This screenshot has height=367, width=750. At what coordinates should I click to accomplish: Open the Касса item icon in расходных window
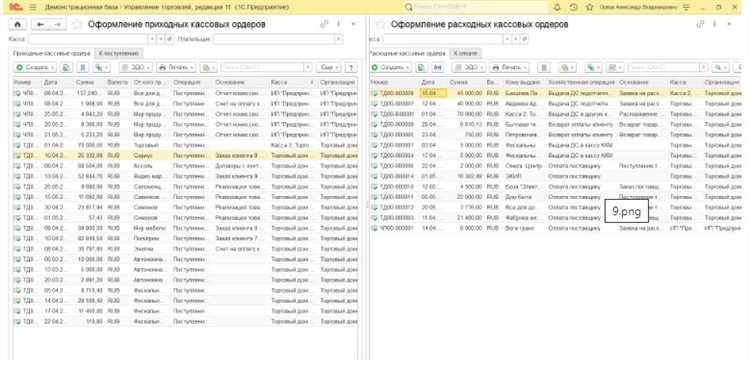(525, 39)
